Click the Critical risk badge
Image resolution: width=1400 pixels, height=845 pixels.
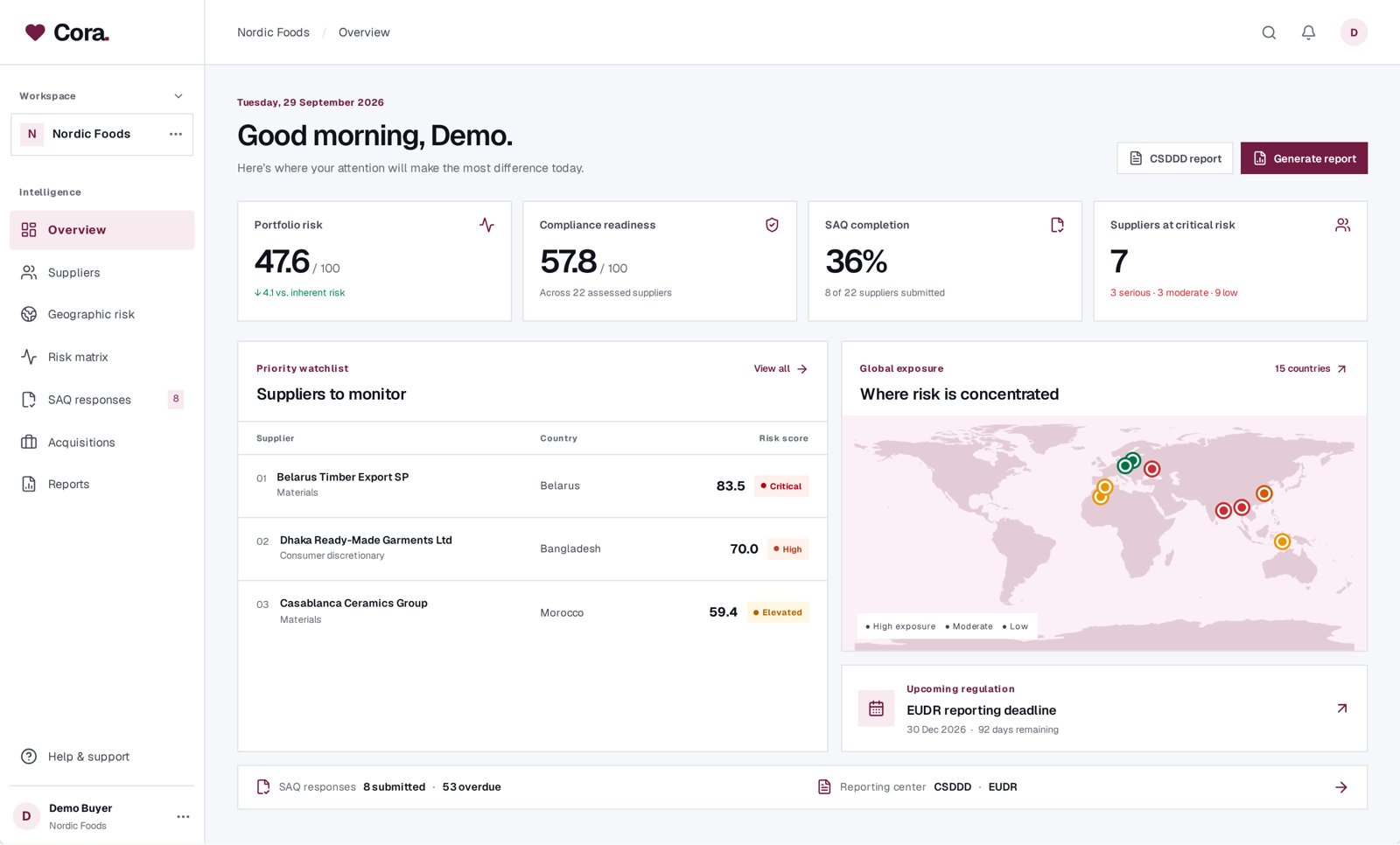point(781,486)
